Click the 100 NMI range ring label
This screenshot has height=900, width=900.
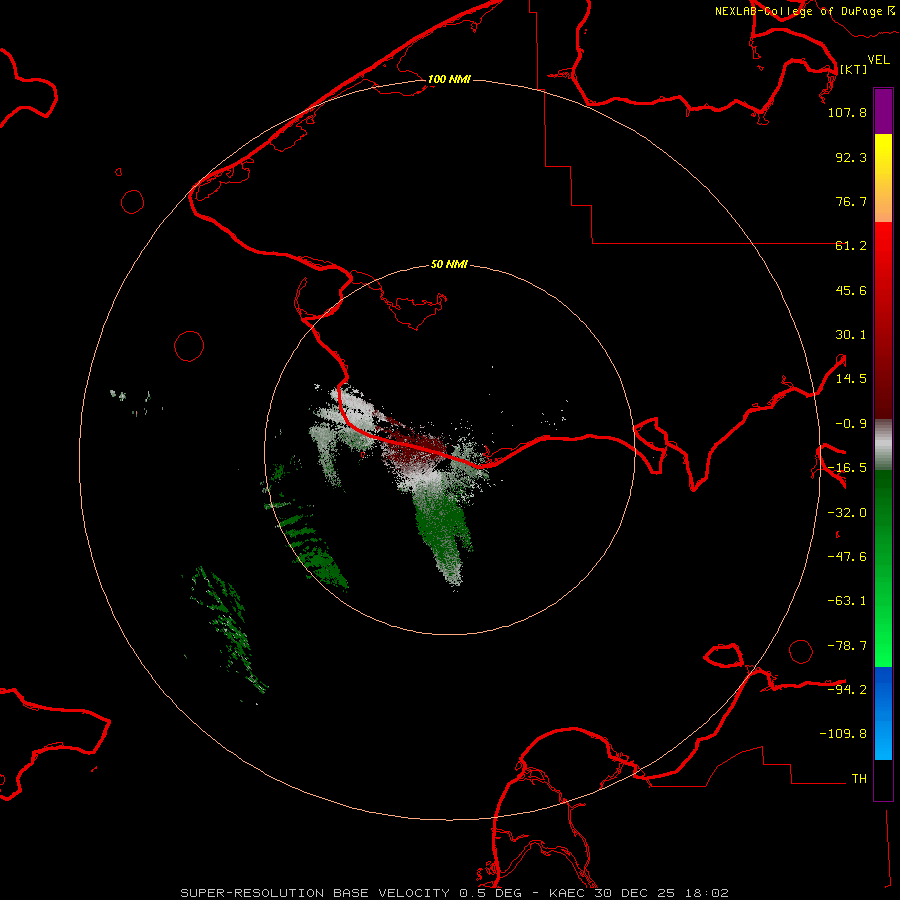point(449,79)
